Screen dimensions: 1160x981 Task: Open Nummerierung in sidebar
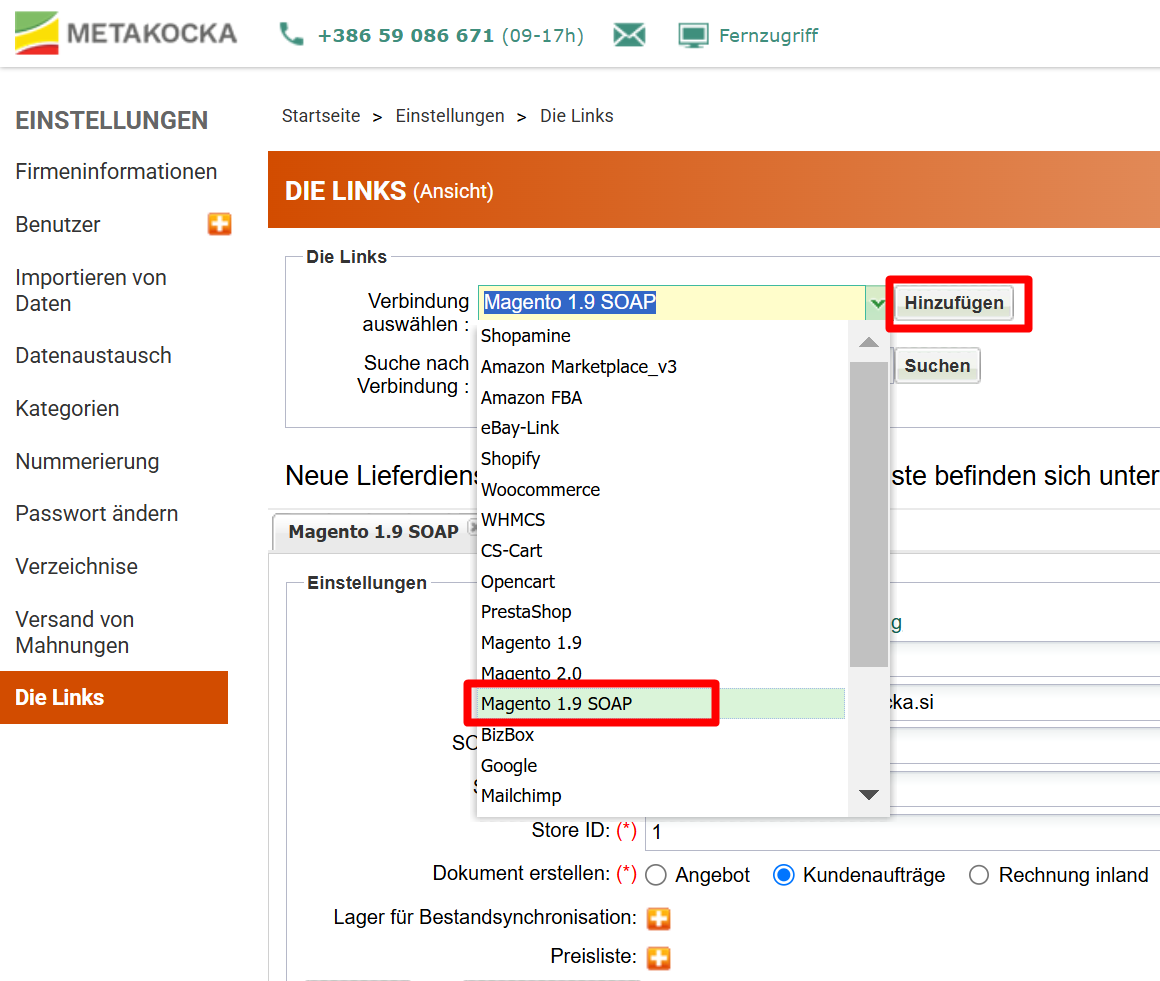pos(87,462)
